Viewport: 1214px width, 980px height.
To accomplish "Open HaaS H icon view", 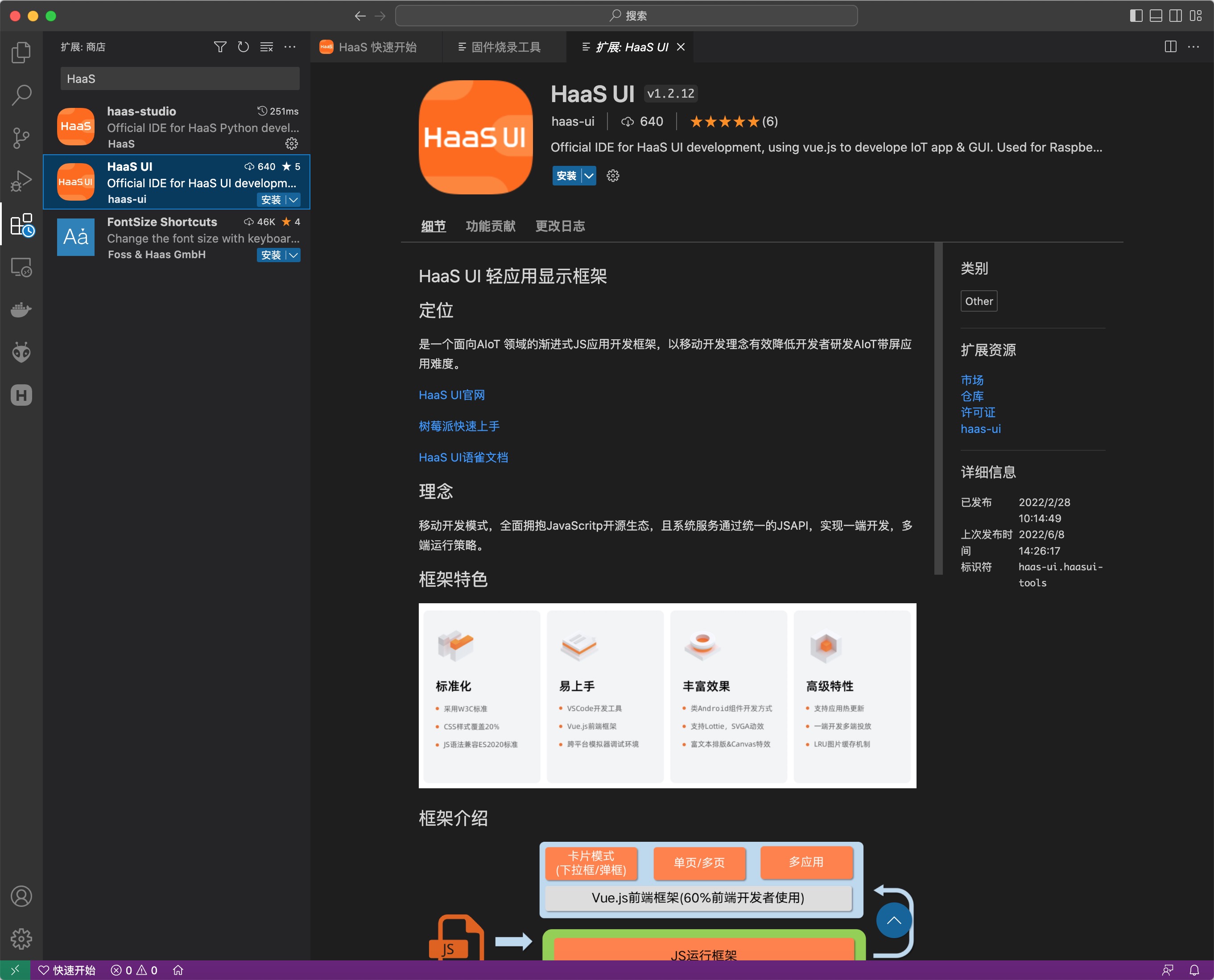I will coord(21,395).
